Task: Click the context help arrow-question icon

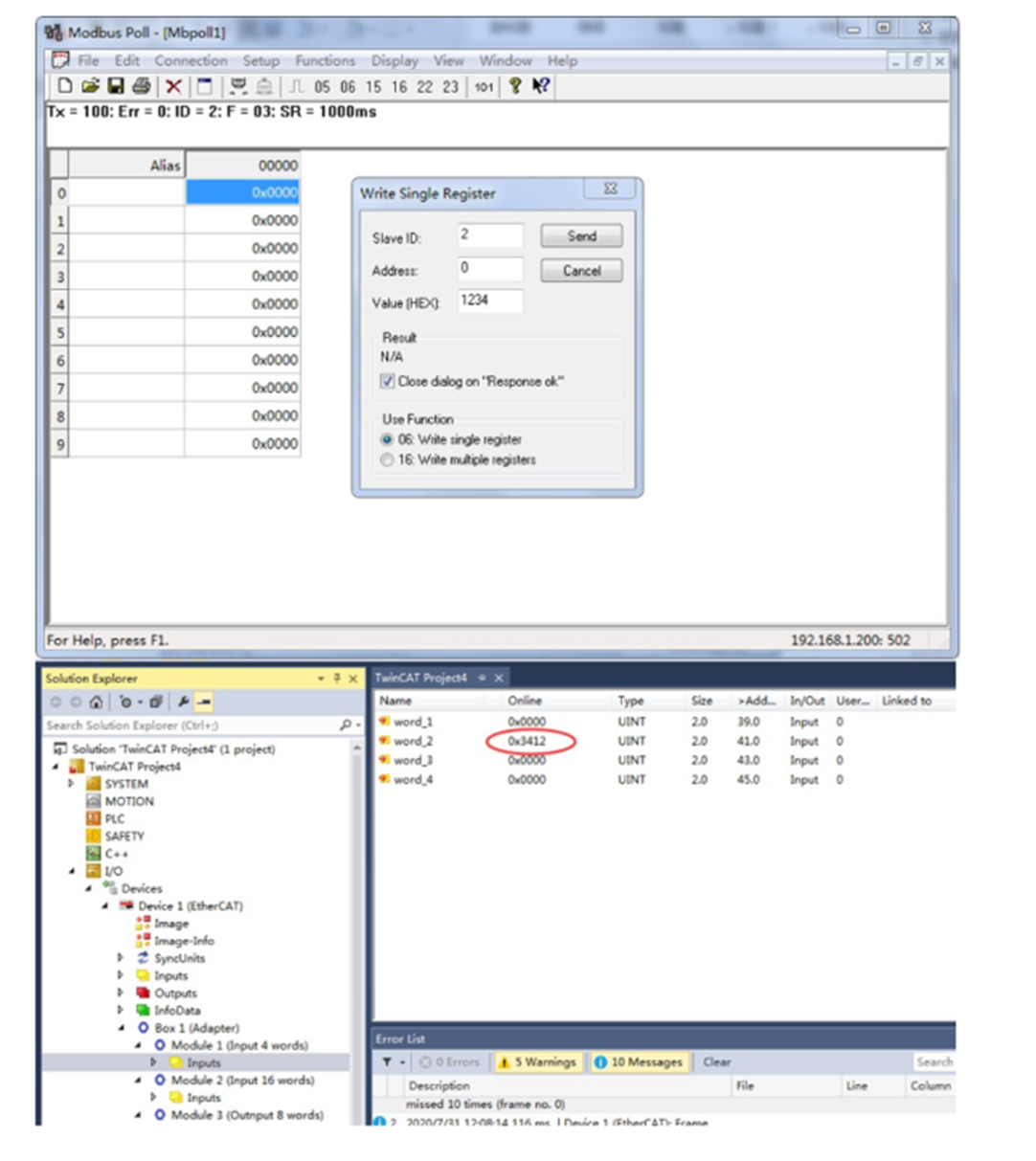Action: pos(541,86)
